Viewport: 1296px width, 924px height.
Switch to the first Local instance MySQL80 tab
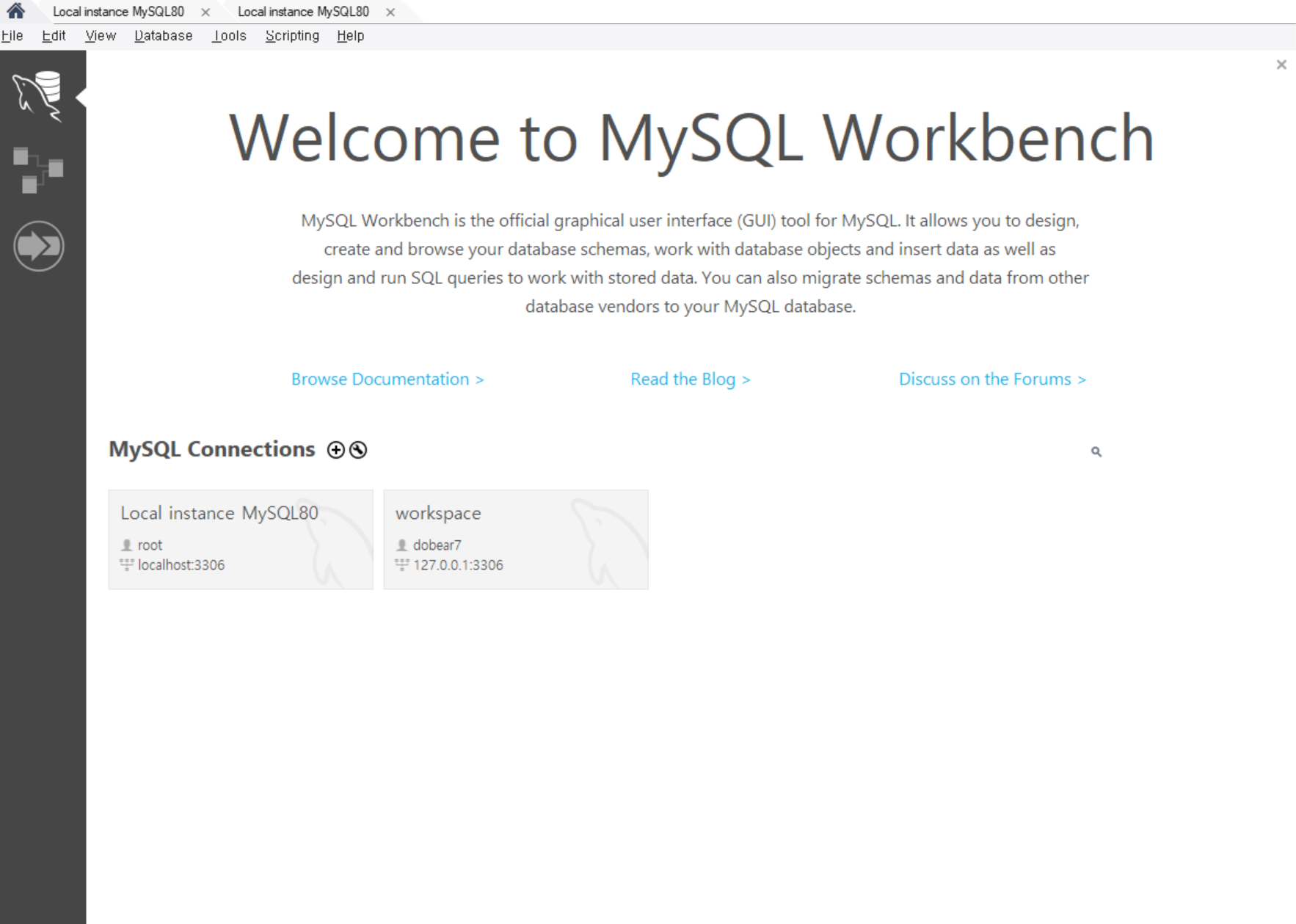coord(118,12)
